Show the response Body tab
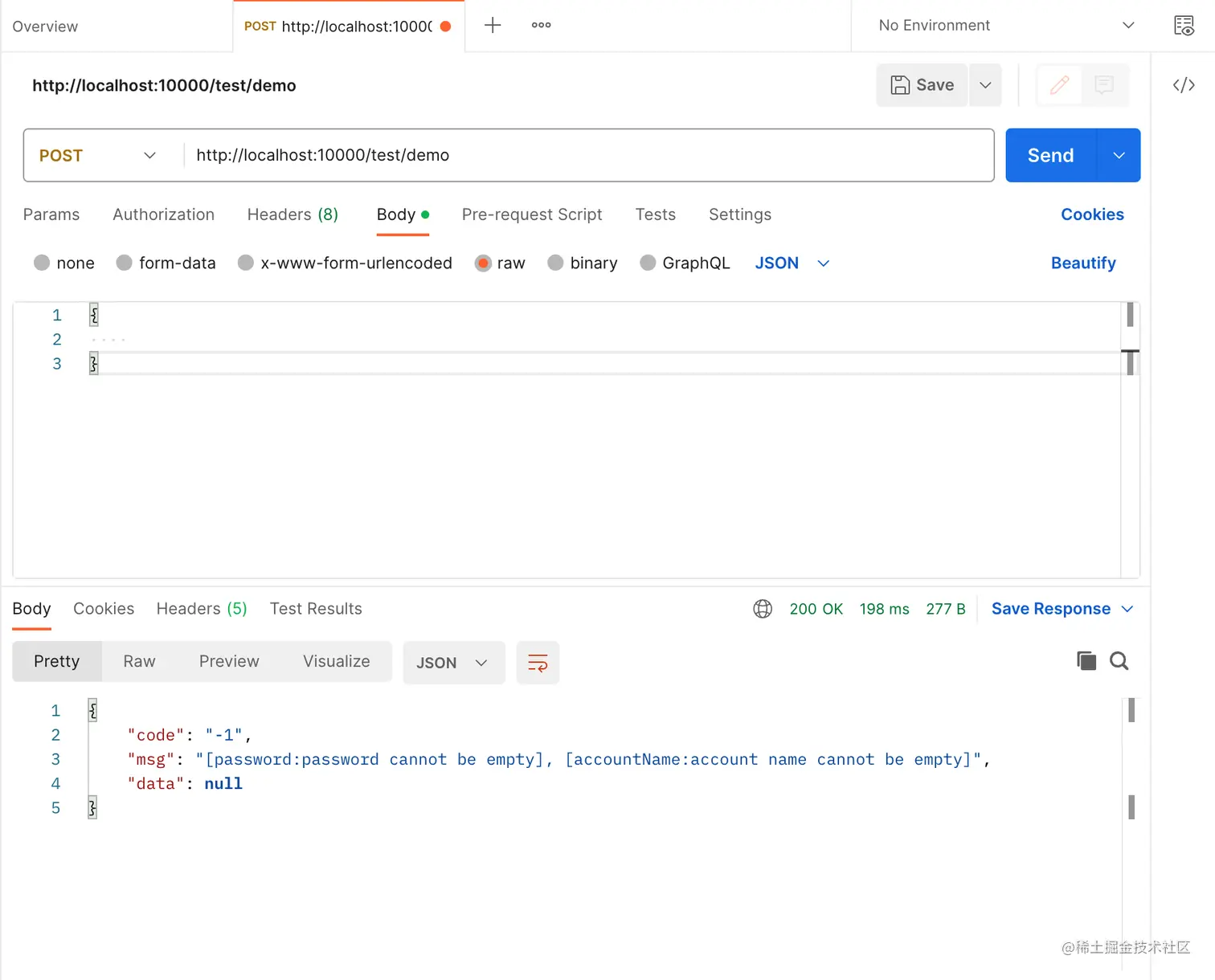Screen dimensions: 1215x980 31,609
